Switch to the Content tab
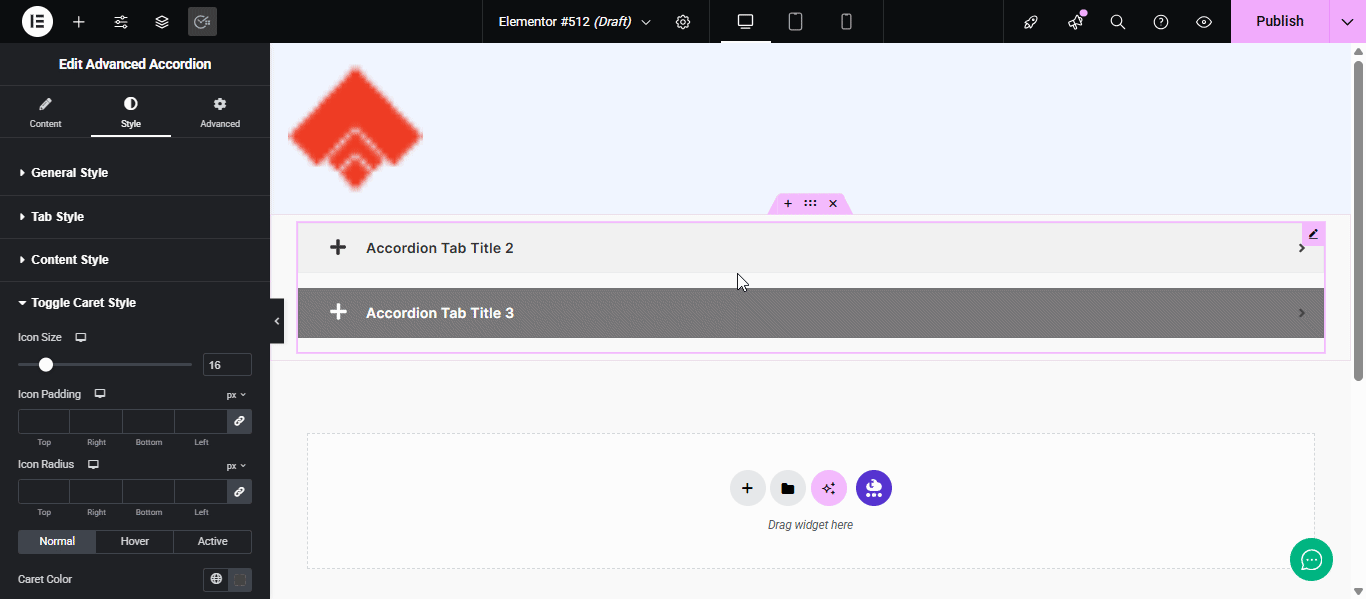 45,112
